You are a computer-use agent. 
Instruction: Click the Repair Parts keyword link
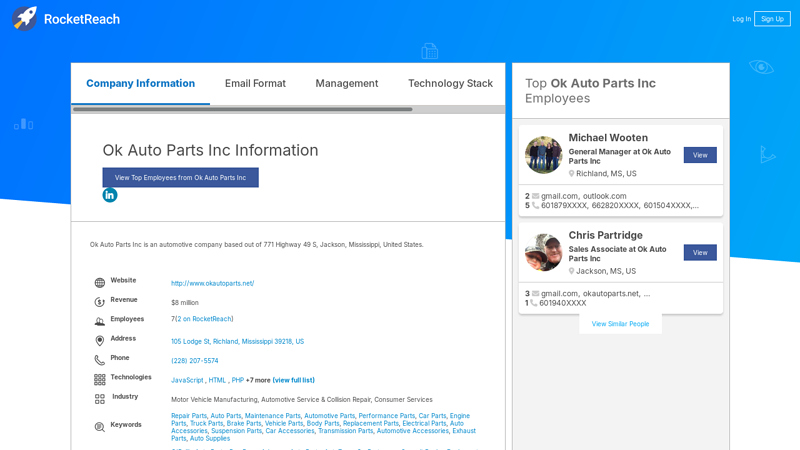coord(189,416)
